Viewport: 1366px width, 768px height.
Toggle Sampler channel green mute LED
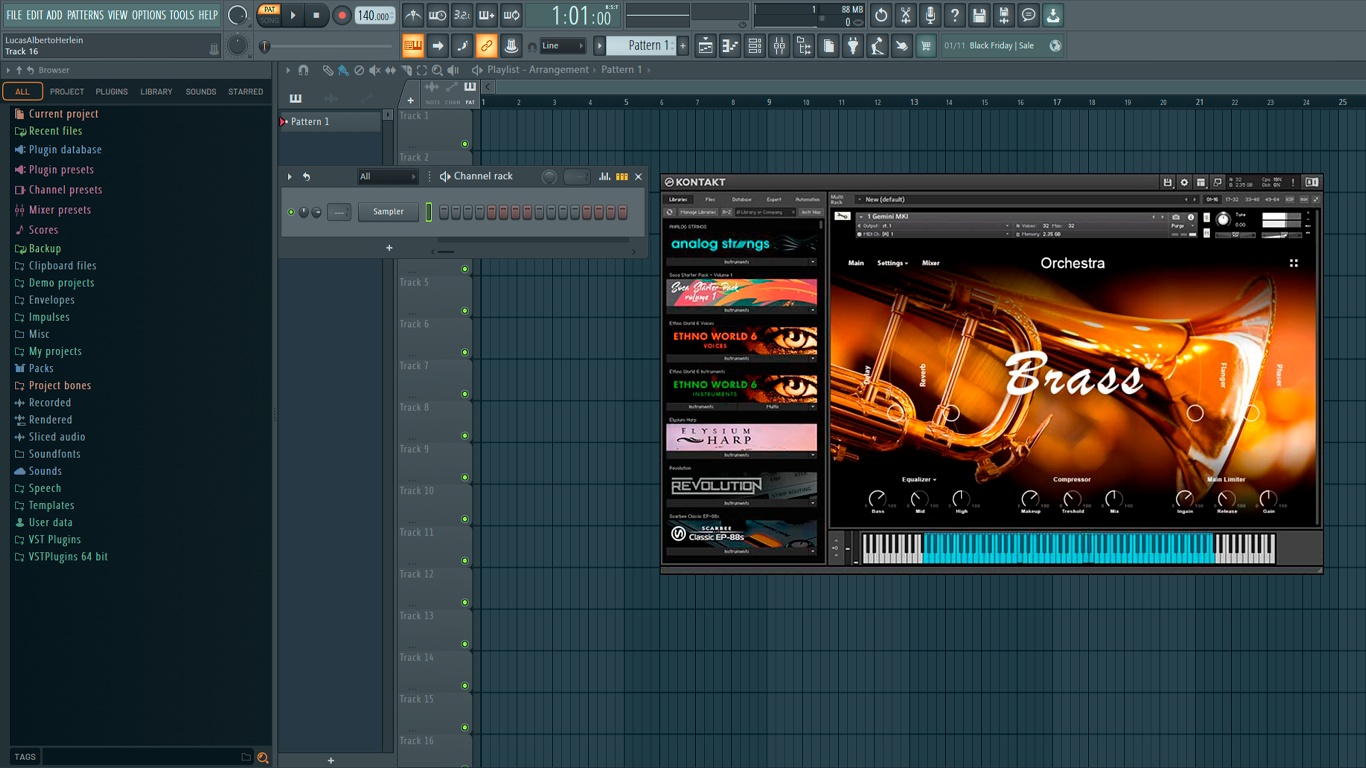point(291,212)
